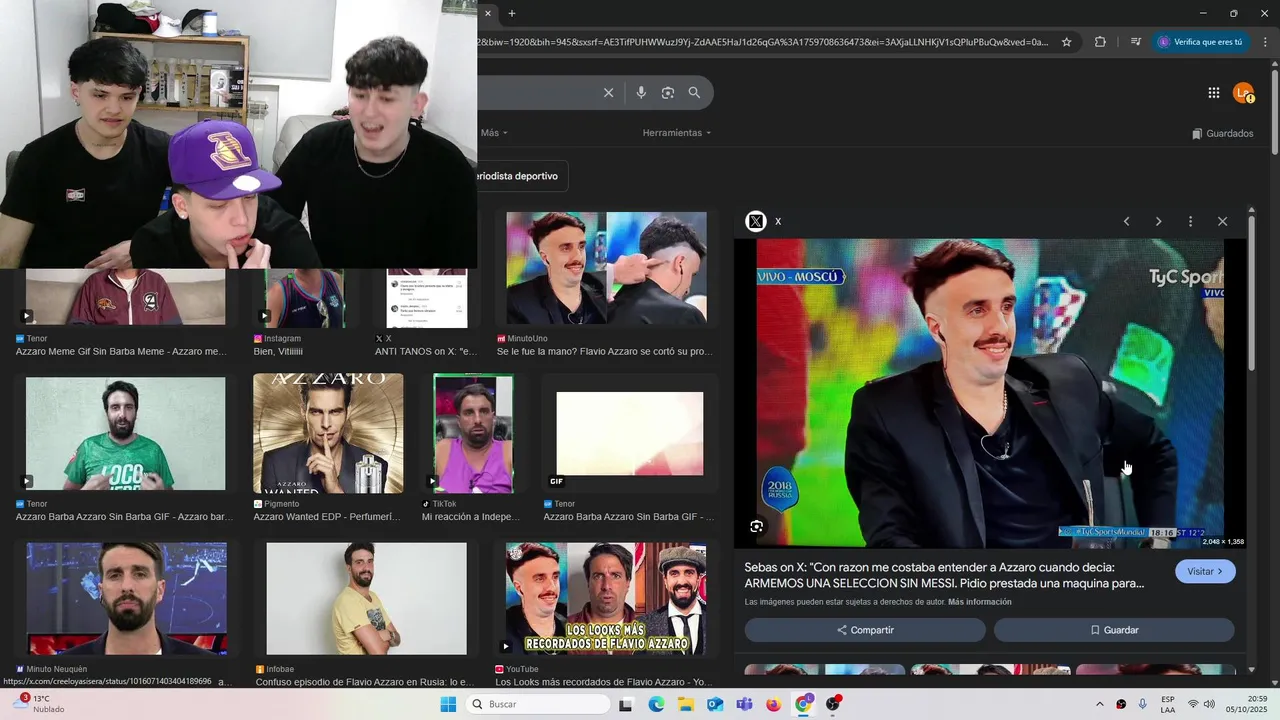1280x720 pixels.
Task: Open the MinutoUno haircut thumbnail
Action: (x=606, y=269)
